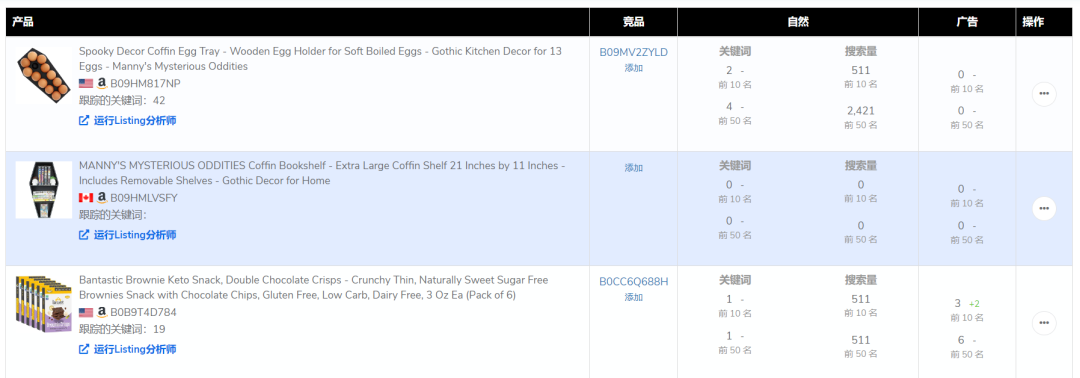
Task: Open actions menu for Bantastic Brownie row
Action: [1043, 322]
